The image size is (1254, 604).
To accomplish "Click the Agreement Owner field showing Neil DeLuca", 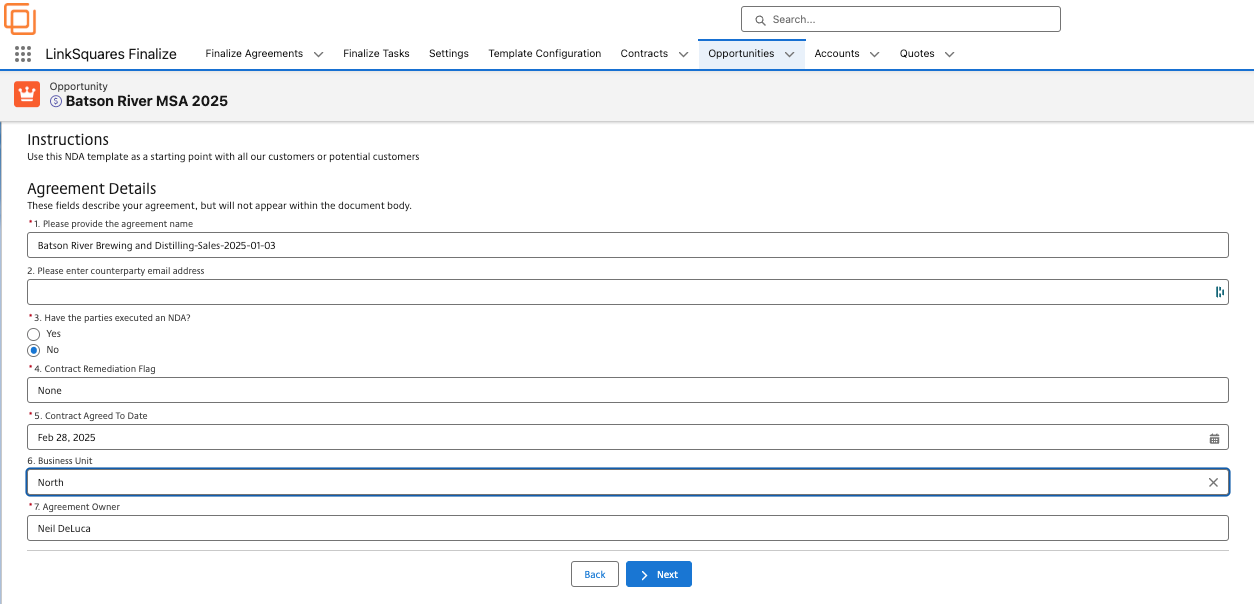I will (x=627, y=528).
